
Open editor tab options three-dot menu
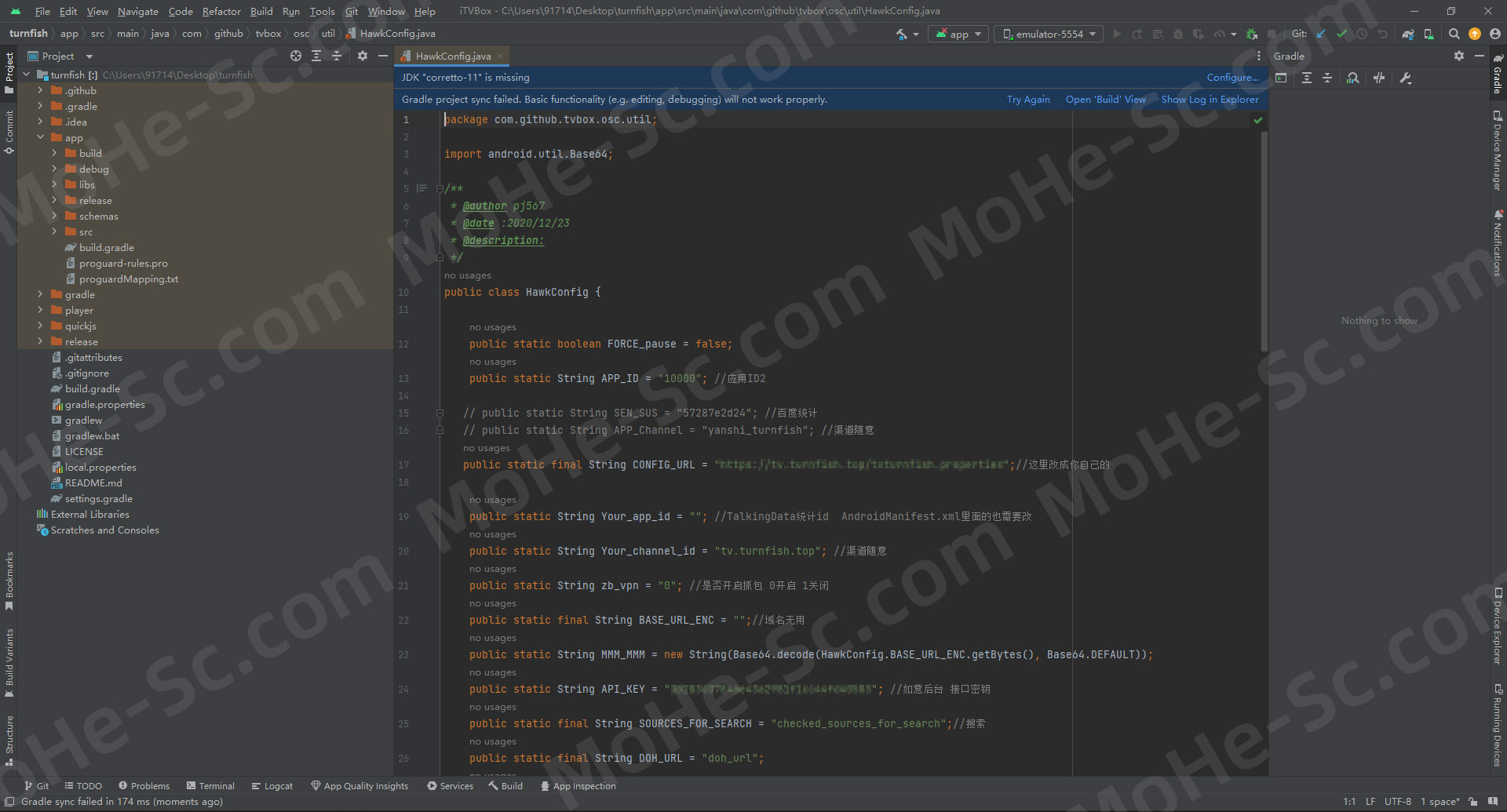(1259, 56)
